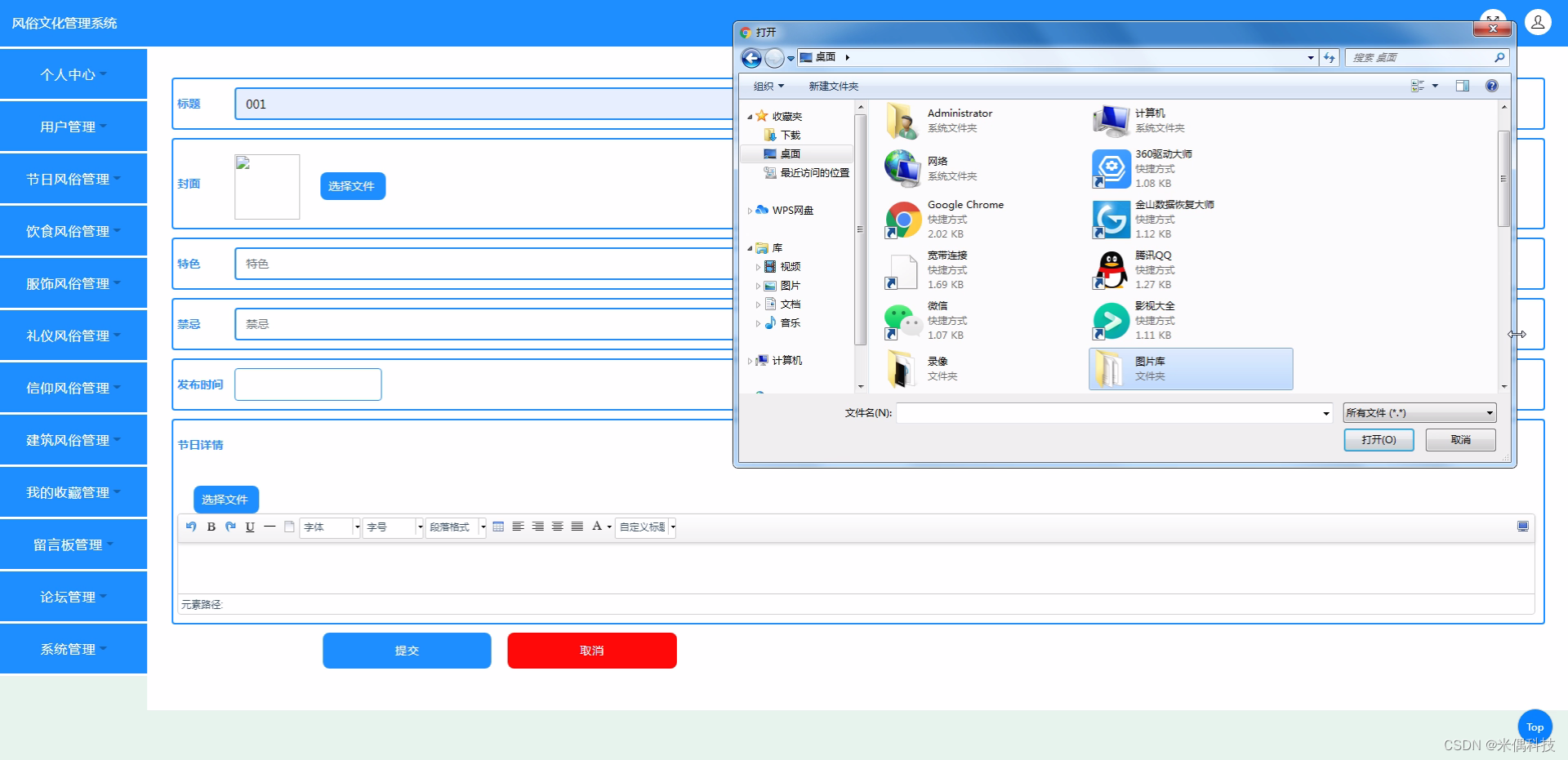Open the font color arrow next to A
The height and width of the screenshot is (760, 1568).
point(609,527)
